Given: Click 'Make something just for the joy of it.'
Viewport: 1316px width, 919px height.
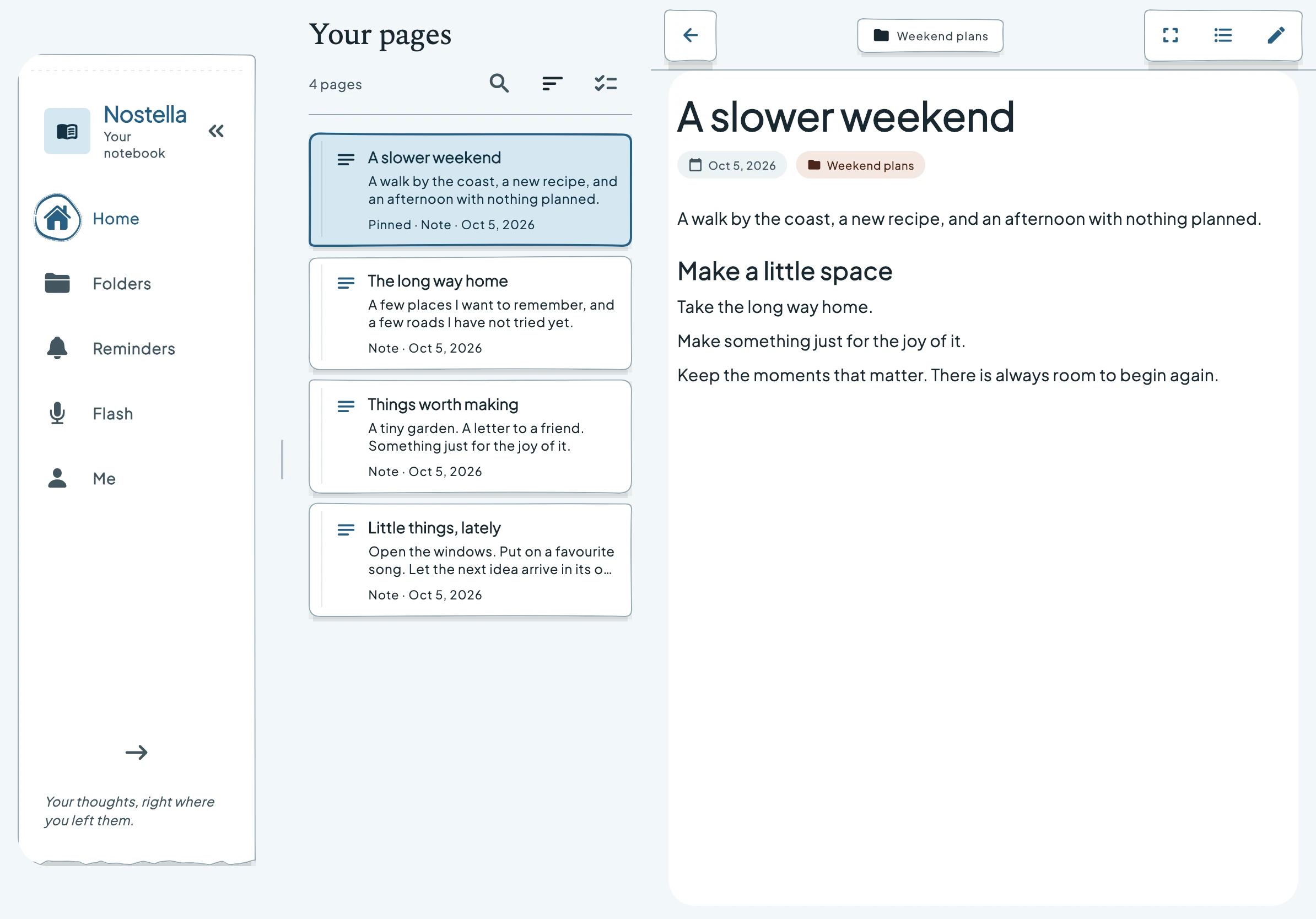Looking at the screenshot, I should pos(821,342).
